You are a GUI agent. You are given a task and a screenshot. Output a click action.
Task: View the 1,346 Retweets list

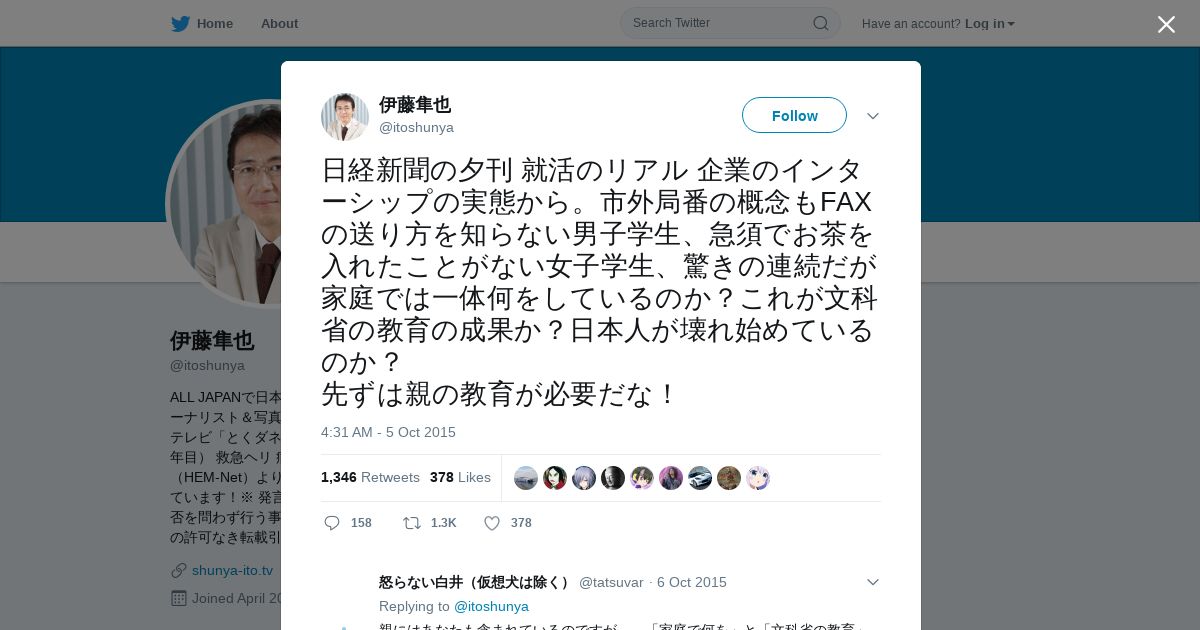pos(370,477)
